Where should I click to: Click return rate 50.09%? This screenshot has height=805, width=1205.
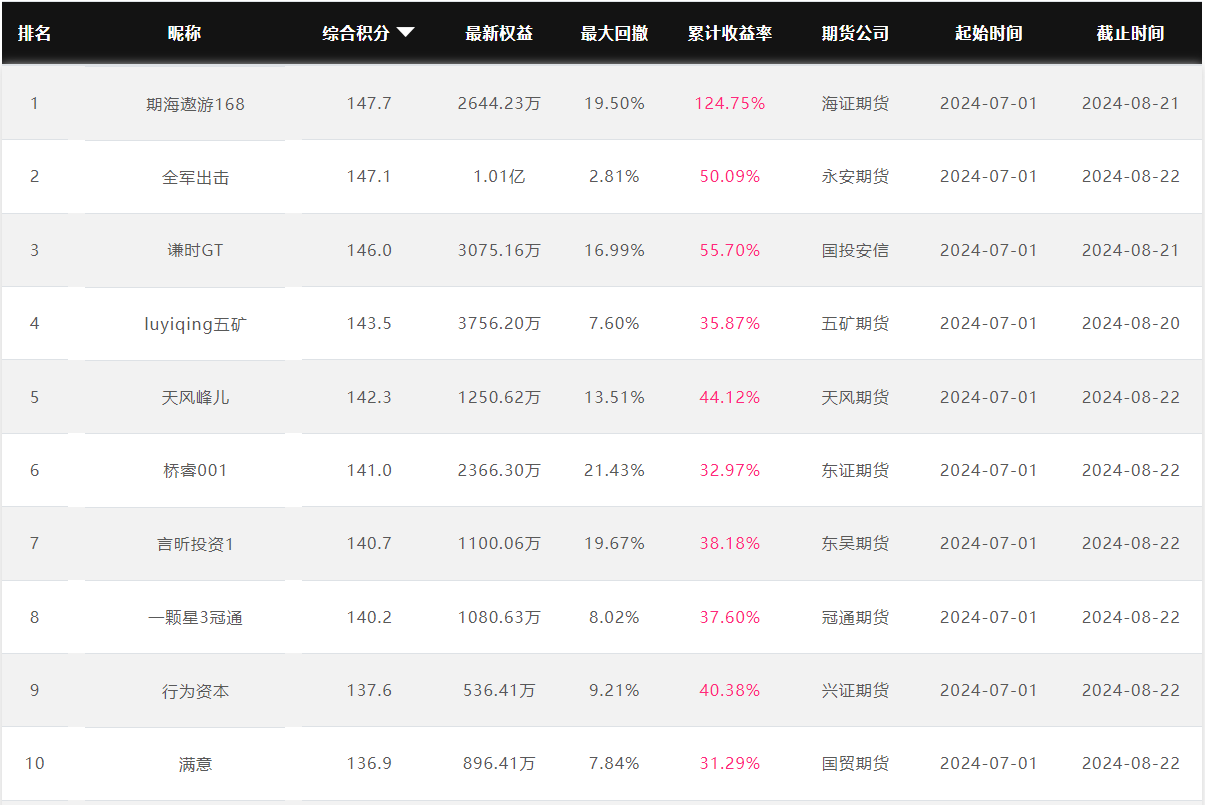730,176
